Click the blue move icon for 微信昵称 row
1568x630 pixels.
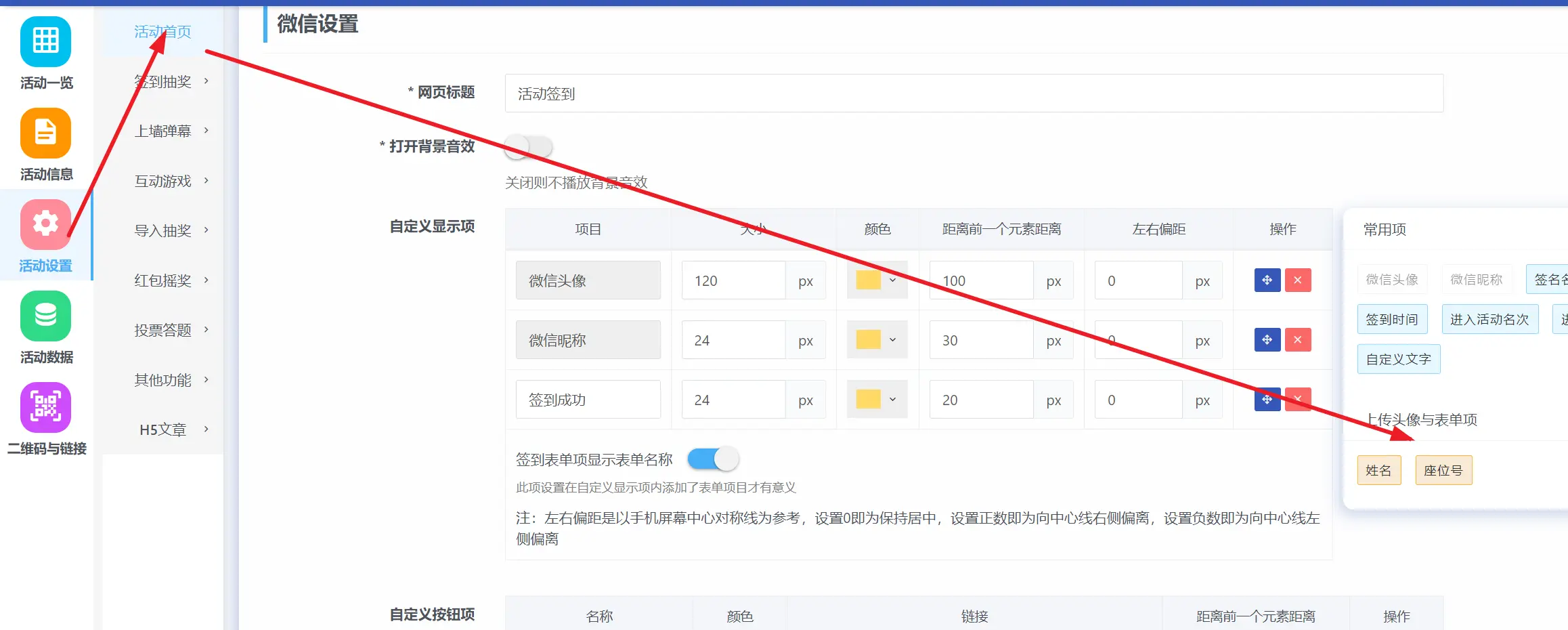point(1267,340)
